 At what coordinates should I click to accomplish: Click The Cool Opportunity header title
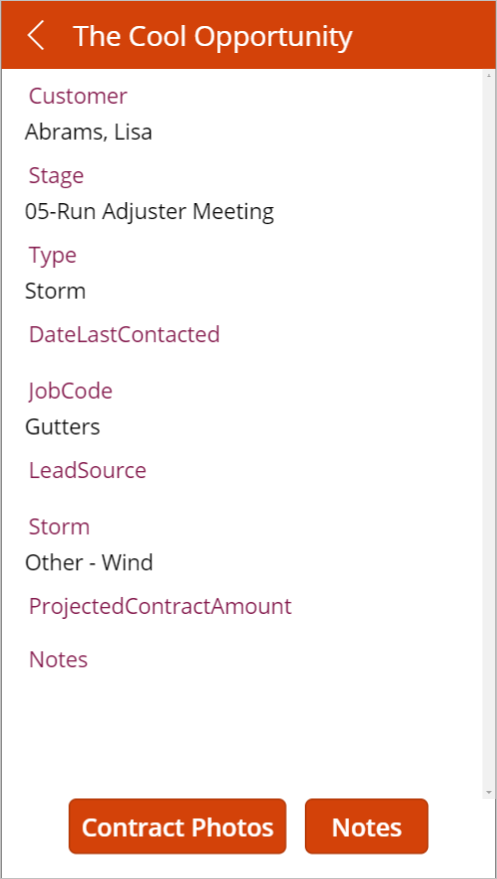213,36
